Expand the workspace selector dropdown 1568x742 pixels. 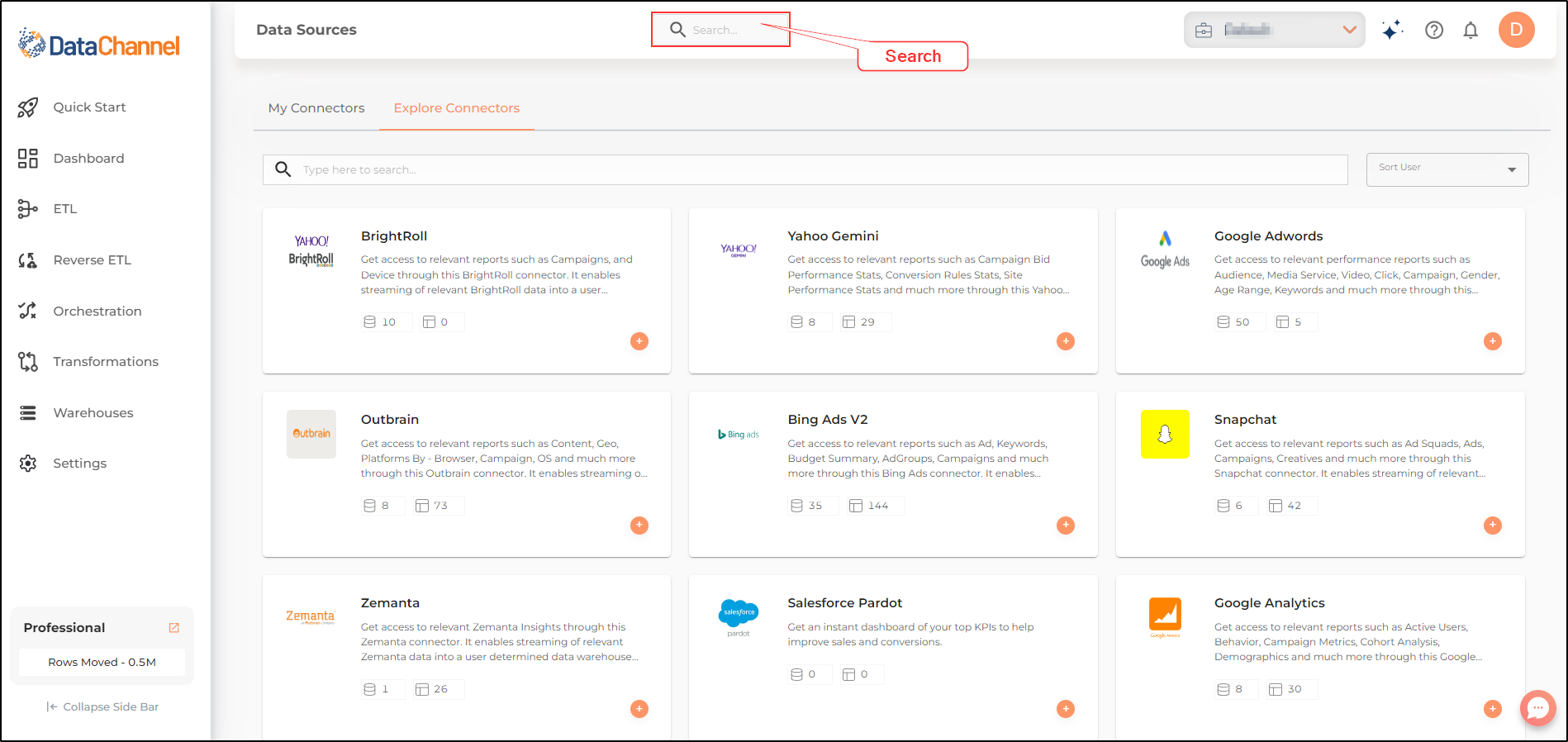coord(1275,30)
